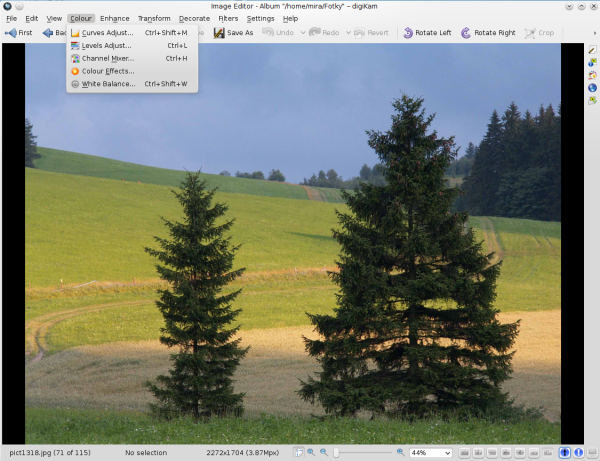Click the Rotate Right toolbar button
This screenshot has height=461, width=600.
[489, 33]
